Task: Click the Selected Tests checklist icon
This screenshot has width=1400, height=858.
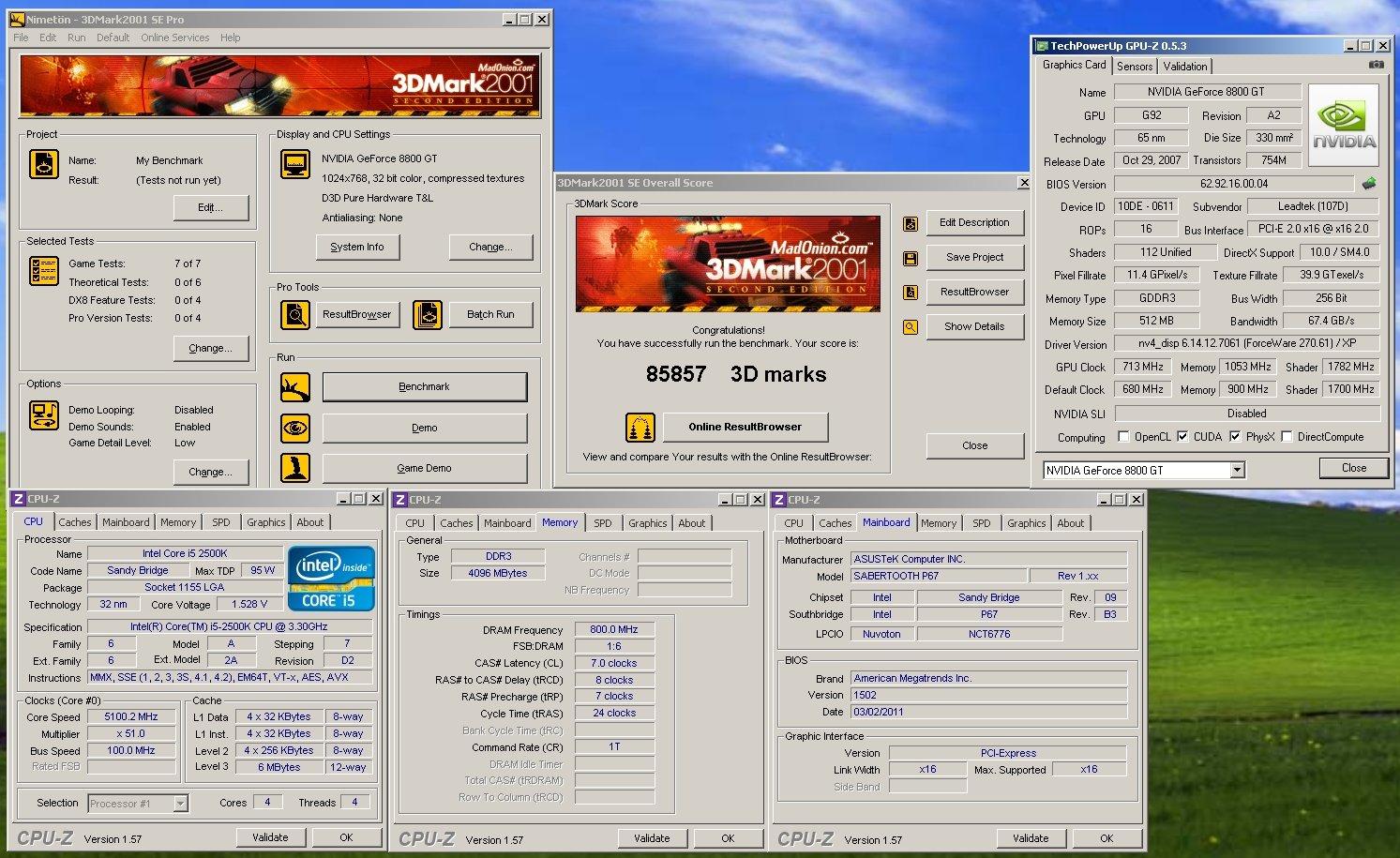Action: [x=44, y=271]
